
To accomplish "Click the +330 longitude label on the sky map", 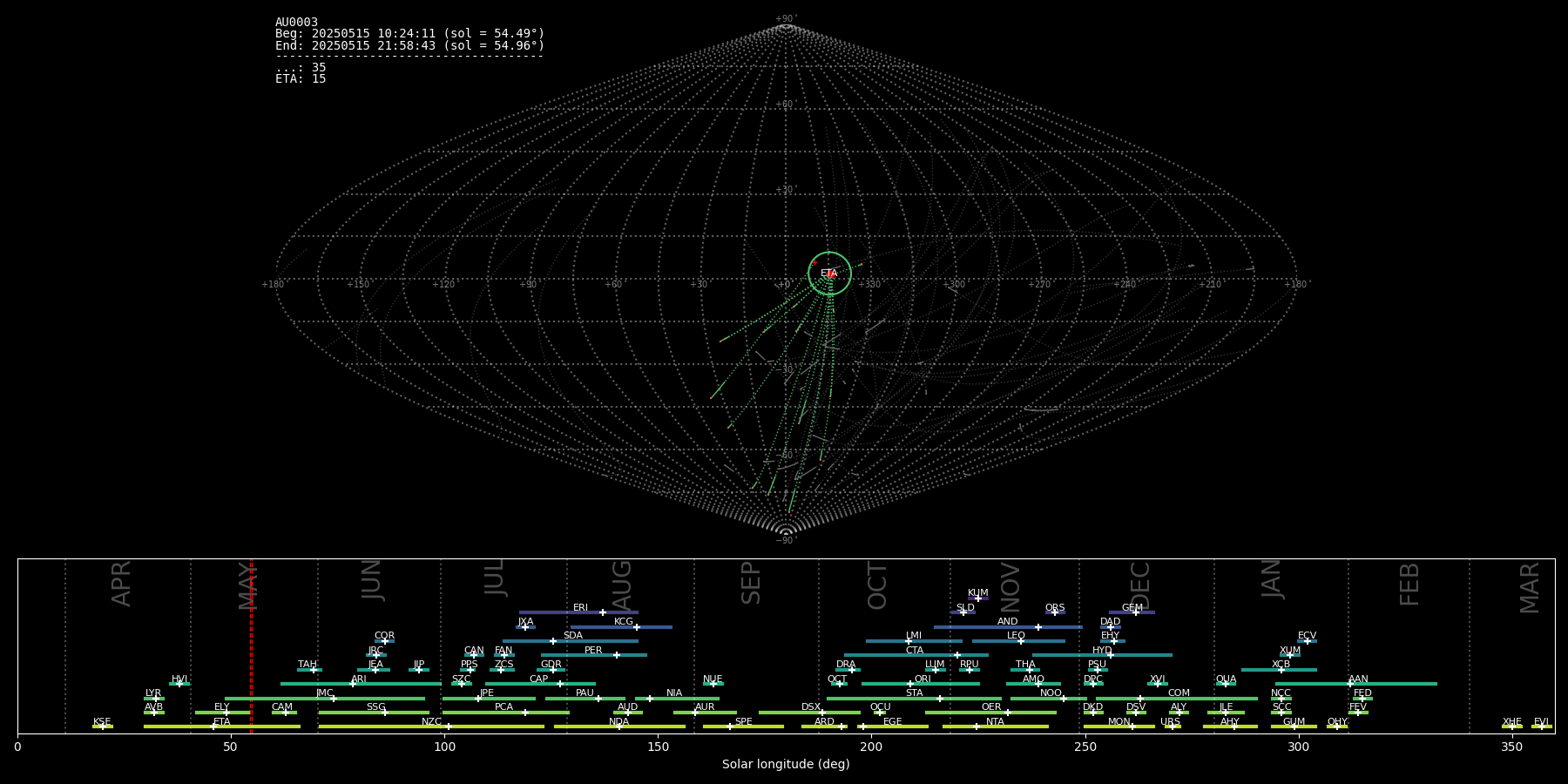I will 869,284.
